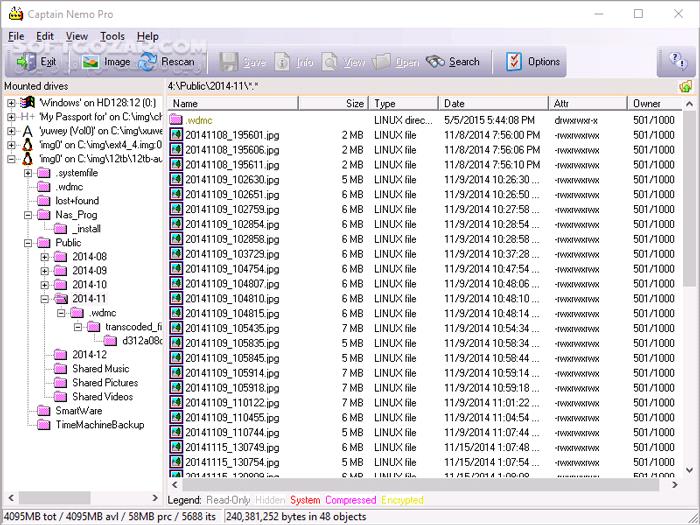Expand the .systemfile folder node

coord(29,173)
